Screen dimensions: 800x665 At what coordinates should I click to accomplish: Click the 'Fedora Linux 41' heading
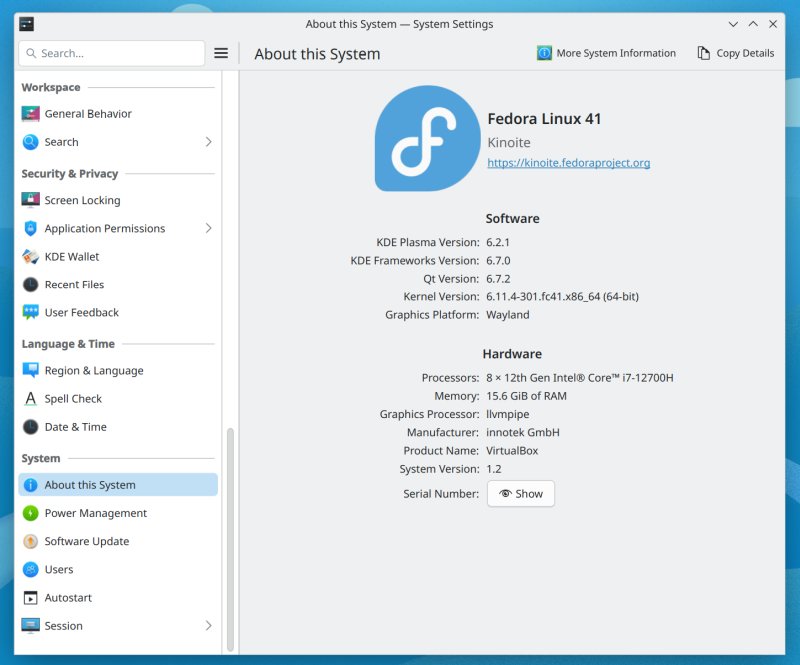(544, 119)
